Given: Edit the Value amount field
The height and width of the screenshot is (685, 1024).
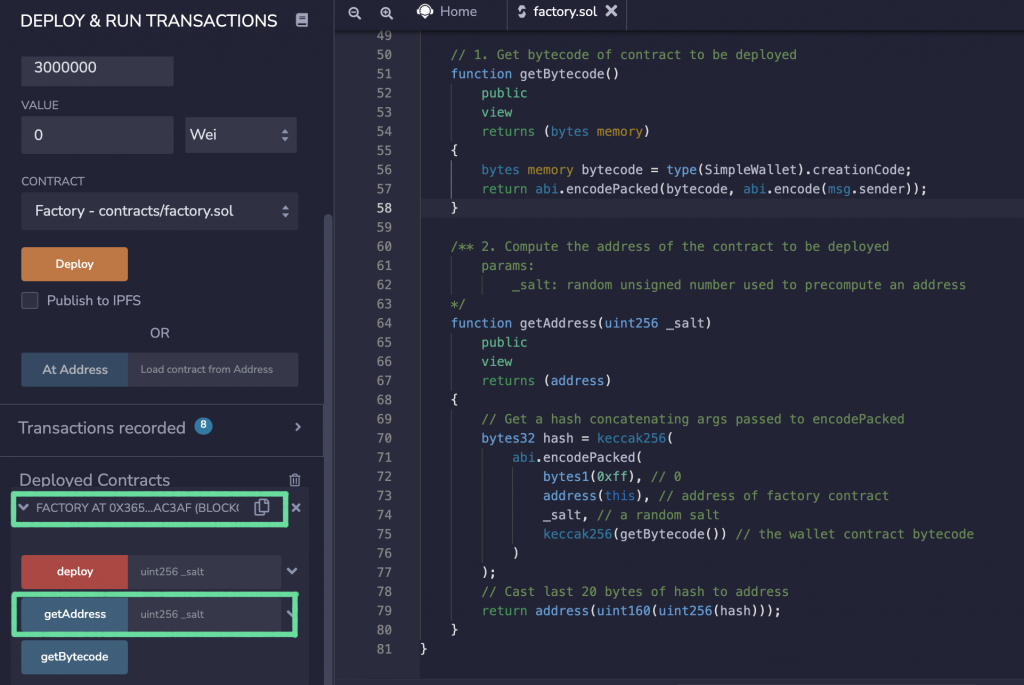Looking at the screenshot, I should pos(97,135).
